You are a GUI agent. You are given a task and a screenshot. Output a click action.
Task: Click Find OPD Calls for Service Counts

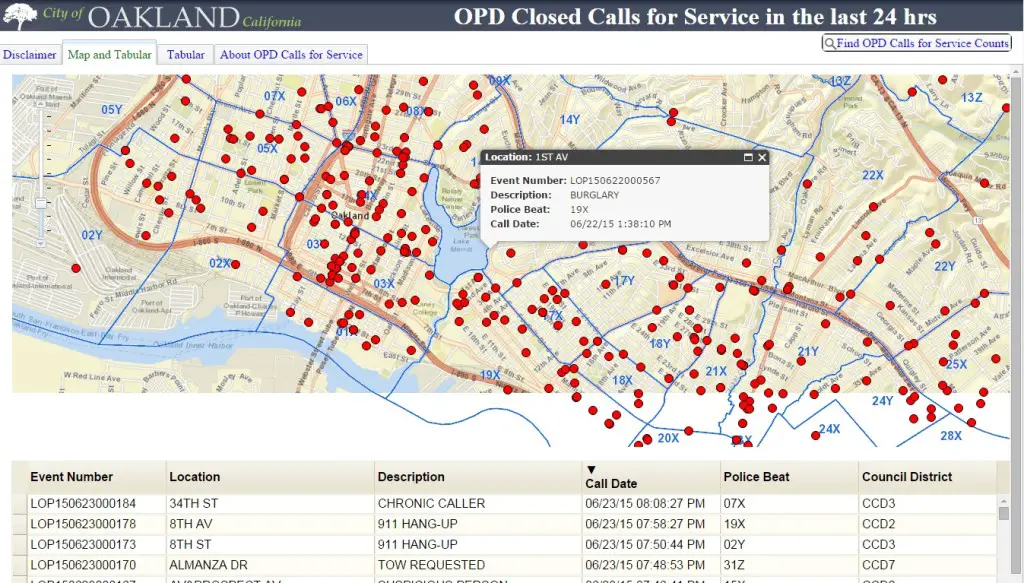tap(916, 43)
